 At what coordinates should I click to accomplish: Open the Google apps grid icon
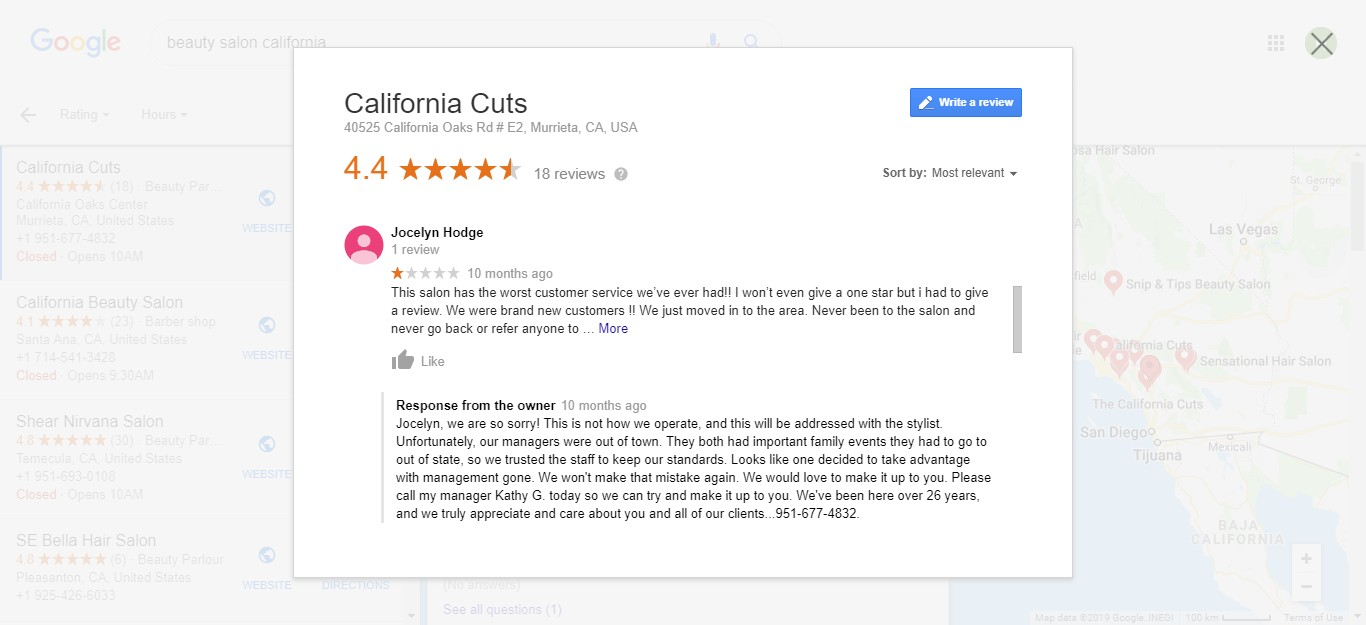(x=1275, y=41)
